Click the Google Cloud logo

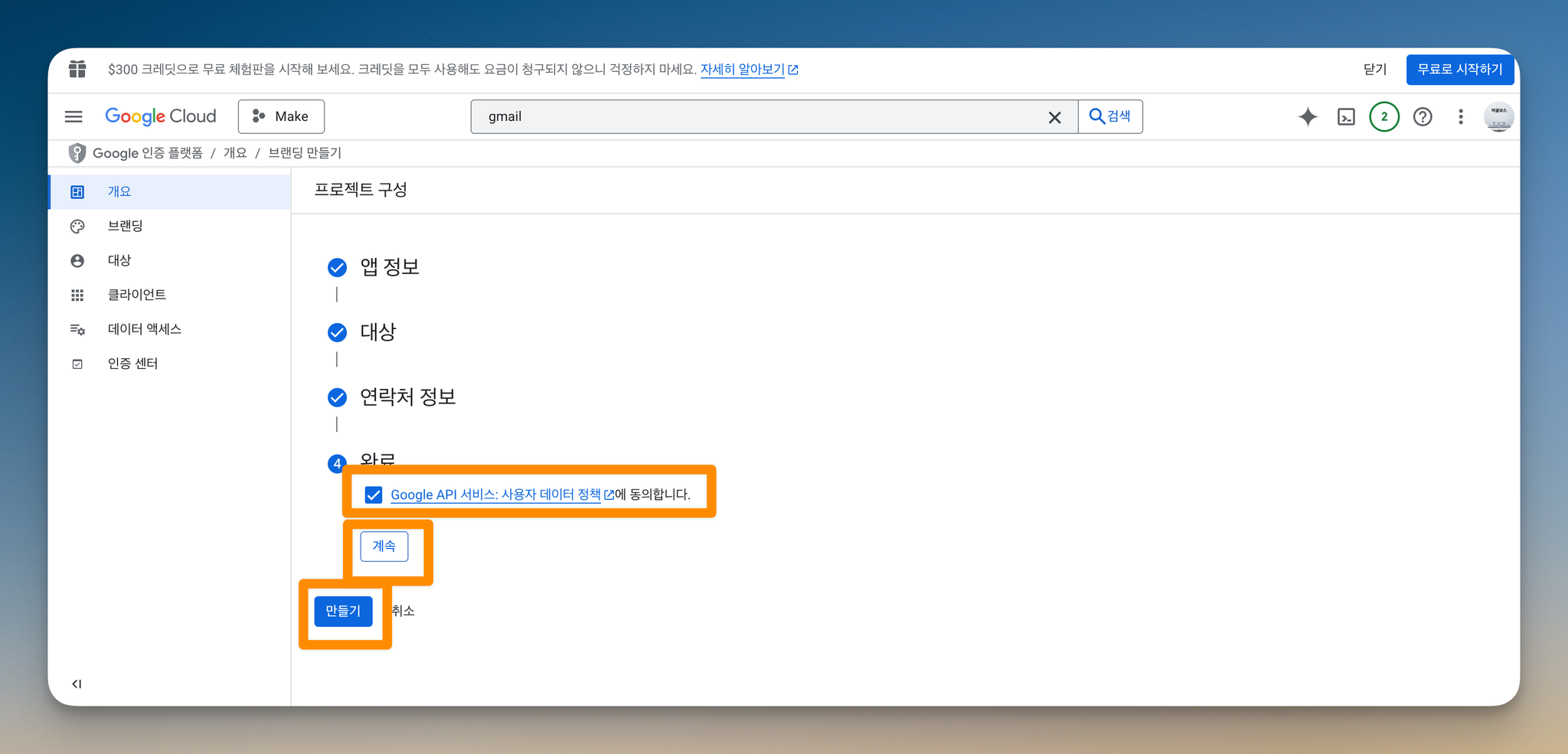point(161,116)
